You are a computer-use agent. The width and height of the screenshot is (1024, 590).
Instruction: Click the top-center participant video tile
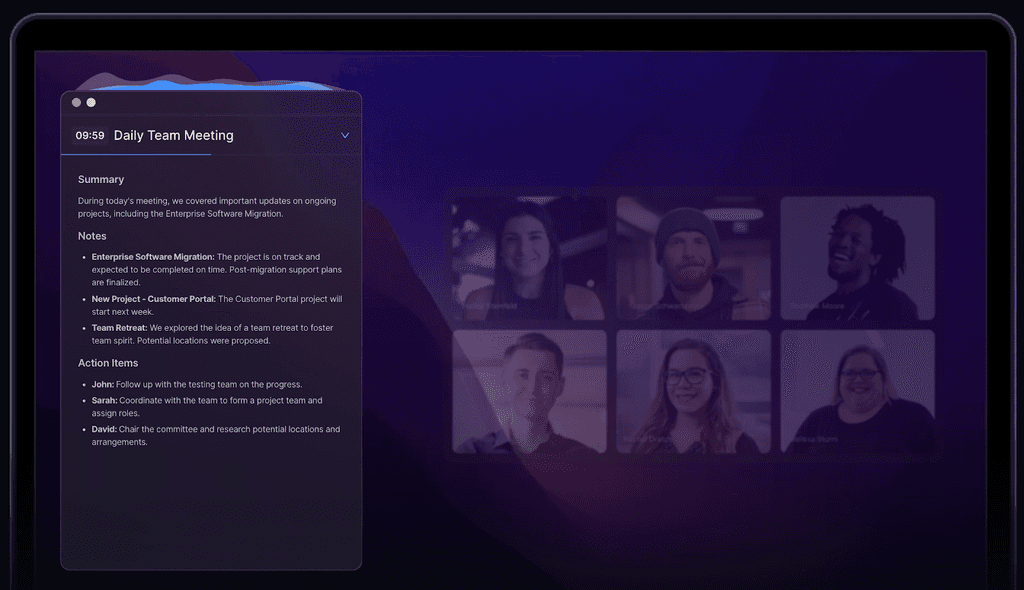694,258
